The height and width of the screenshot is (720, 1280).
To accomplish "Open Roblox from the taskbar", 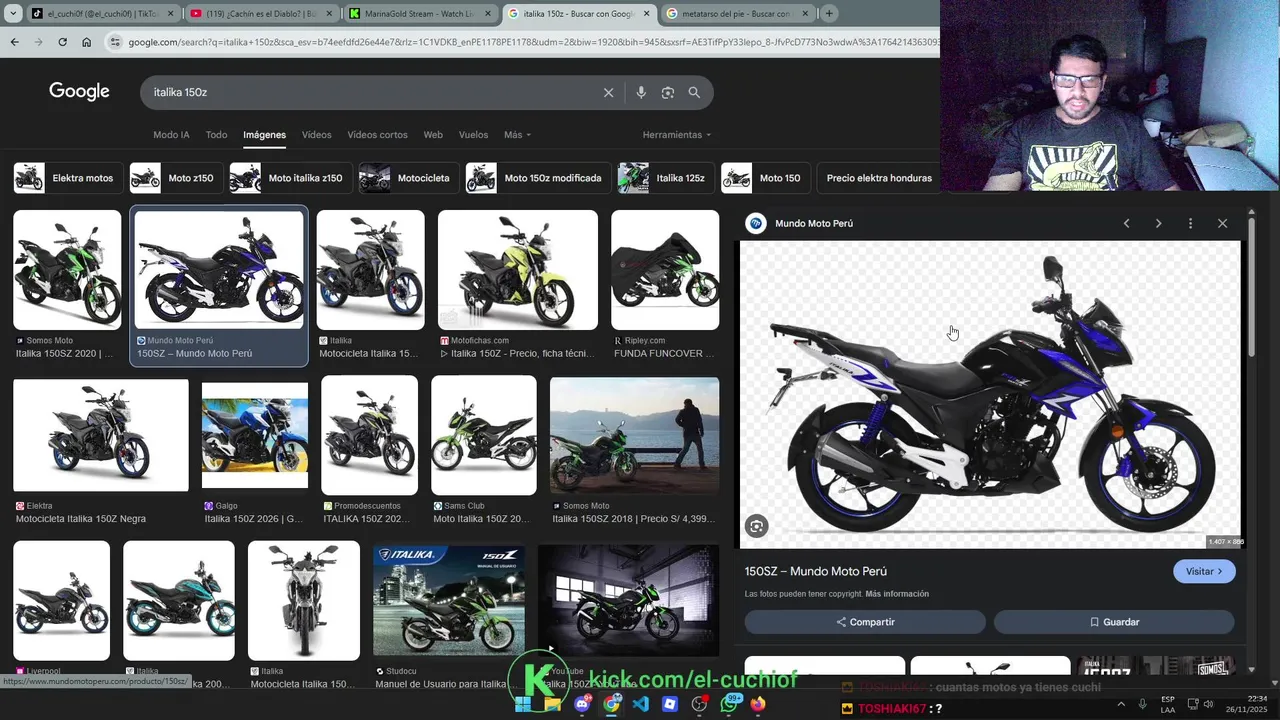I will [670, 704].
